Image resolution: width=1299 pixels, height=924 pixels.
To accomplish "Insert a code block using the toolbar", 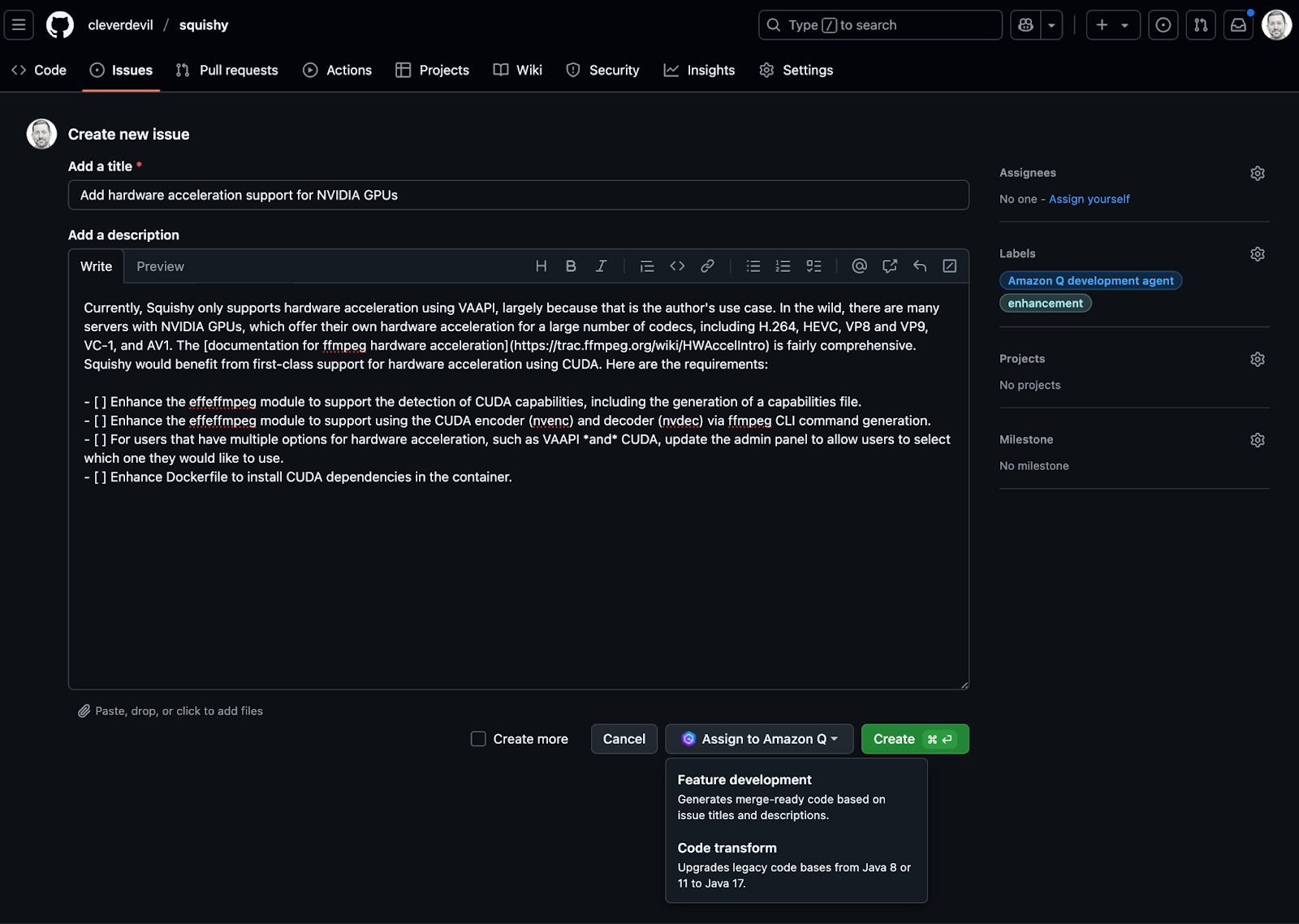I will coord(677,266).
